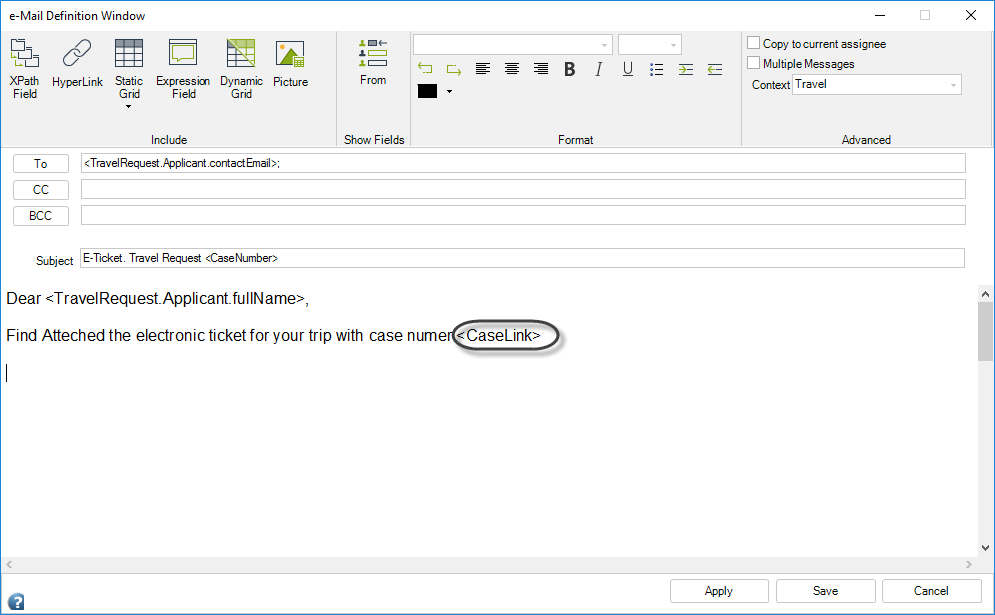Image resolution: width=995 pixels, height=615 pixels.
Task: Insert an Expression Field
Action: pyautogui.click(x=183, y=69)
